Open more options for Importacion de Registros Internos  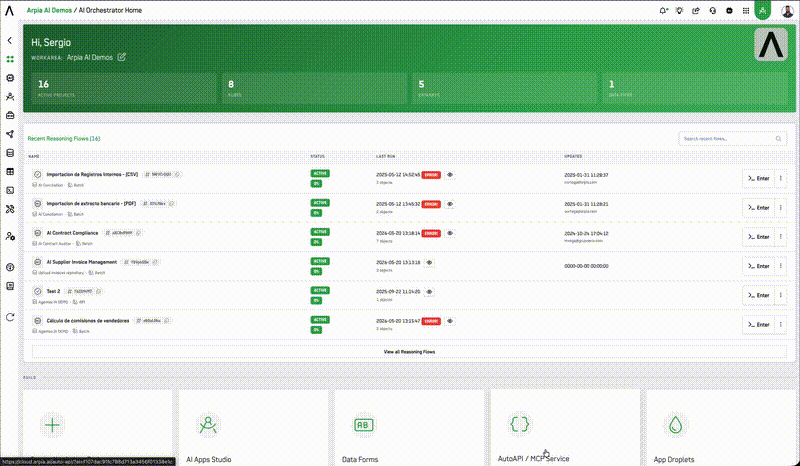coord(781,178)
